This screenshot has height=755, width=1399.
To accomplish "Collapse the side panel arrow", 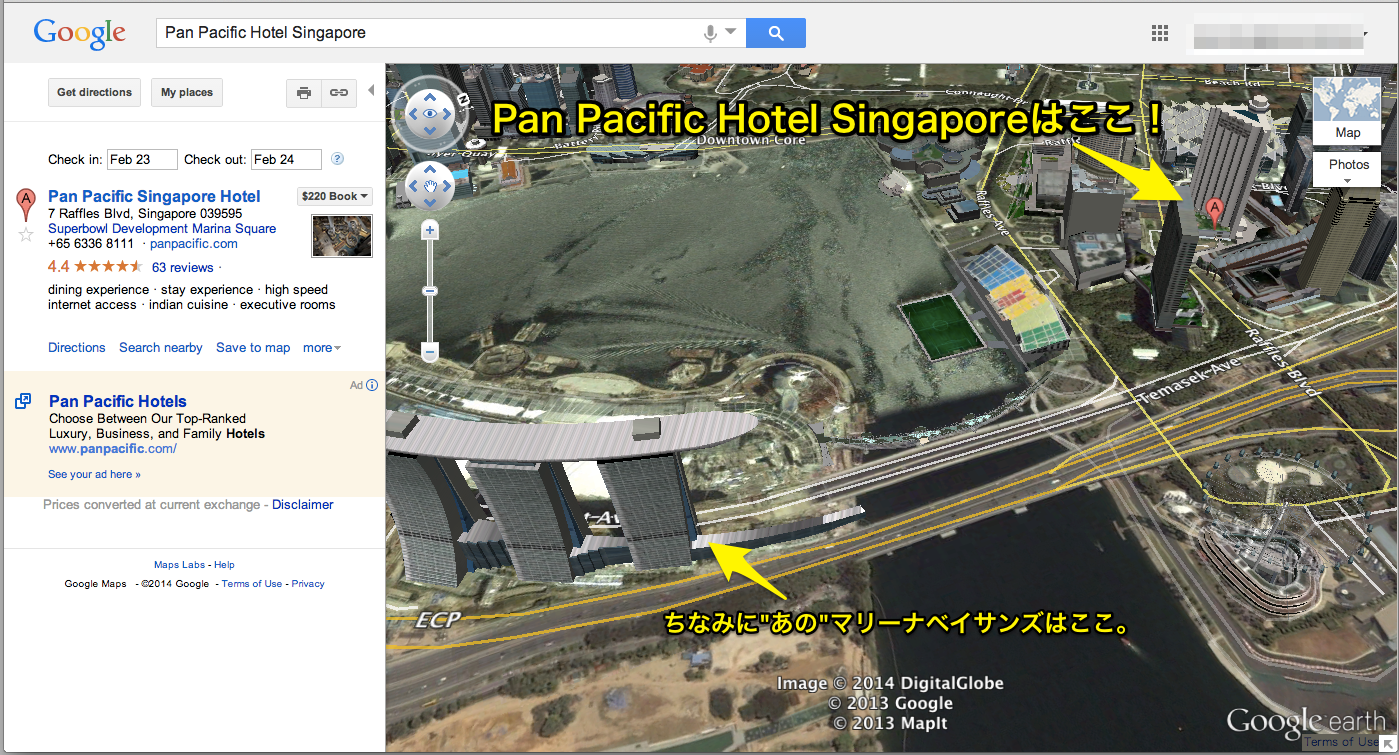I will click(371, 91).
